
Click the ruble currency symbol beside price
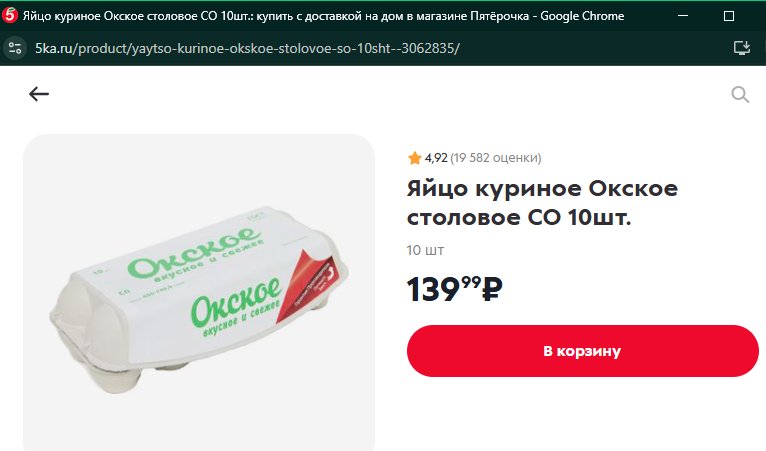pos(492,290)
